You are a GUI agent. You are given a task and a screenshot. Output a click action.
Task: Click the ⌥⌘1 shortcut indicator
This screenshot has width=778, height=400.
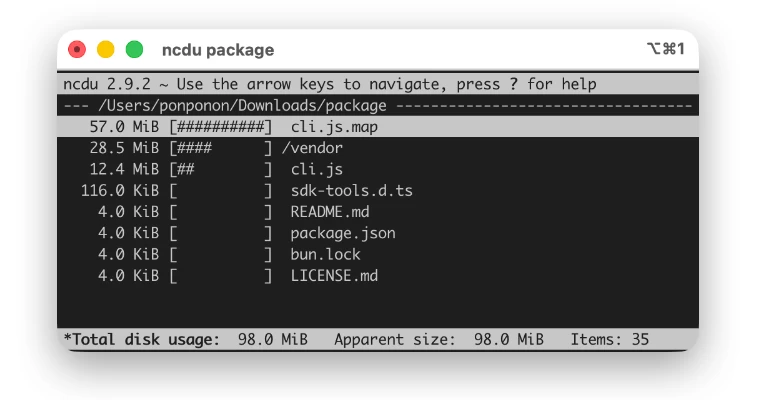click(x=666, y=49)
